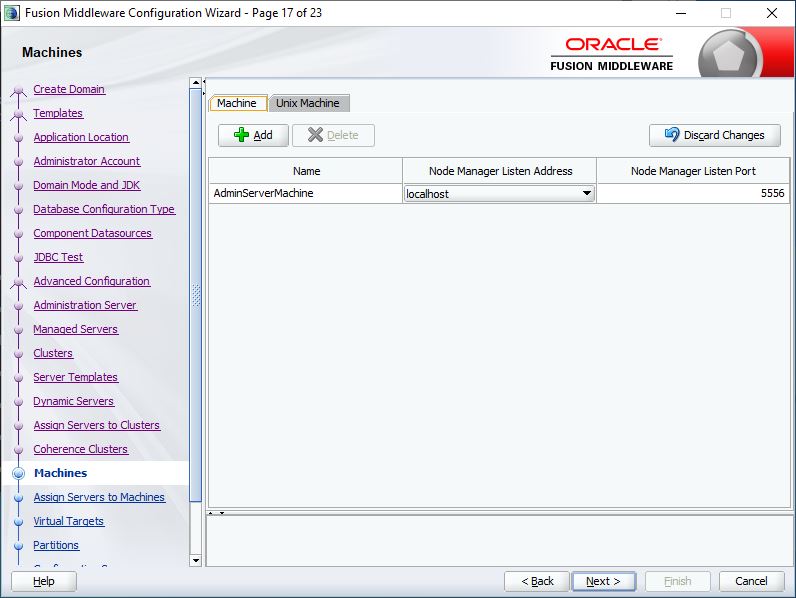
Task: Click the Create Domain step node icon
Action: (18, 90)
